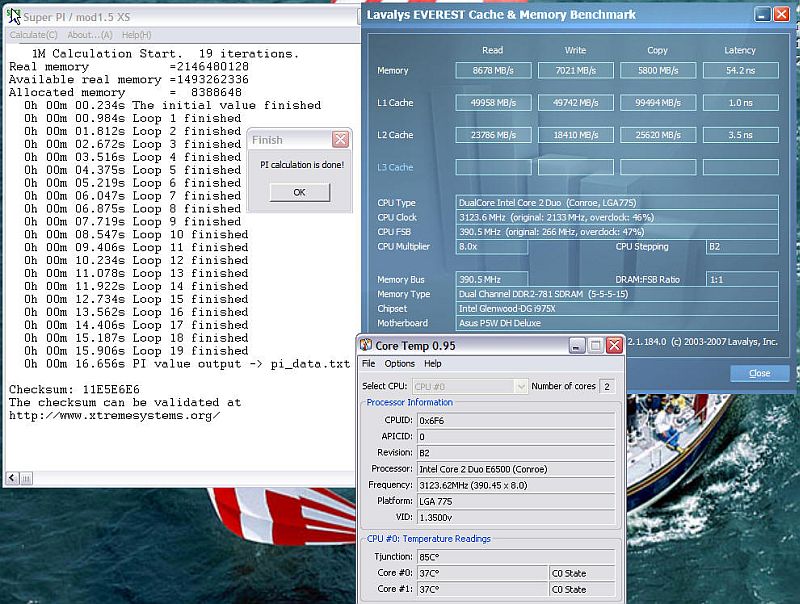Click the 1M Calculation Start line
800x604 pixels.
pyautogui.click(x=165, y=54)
